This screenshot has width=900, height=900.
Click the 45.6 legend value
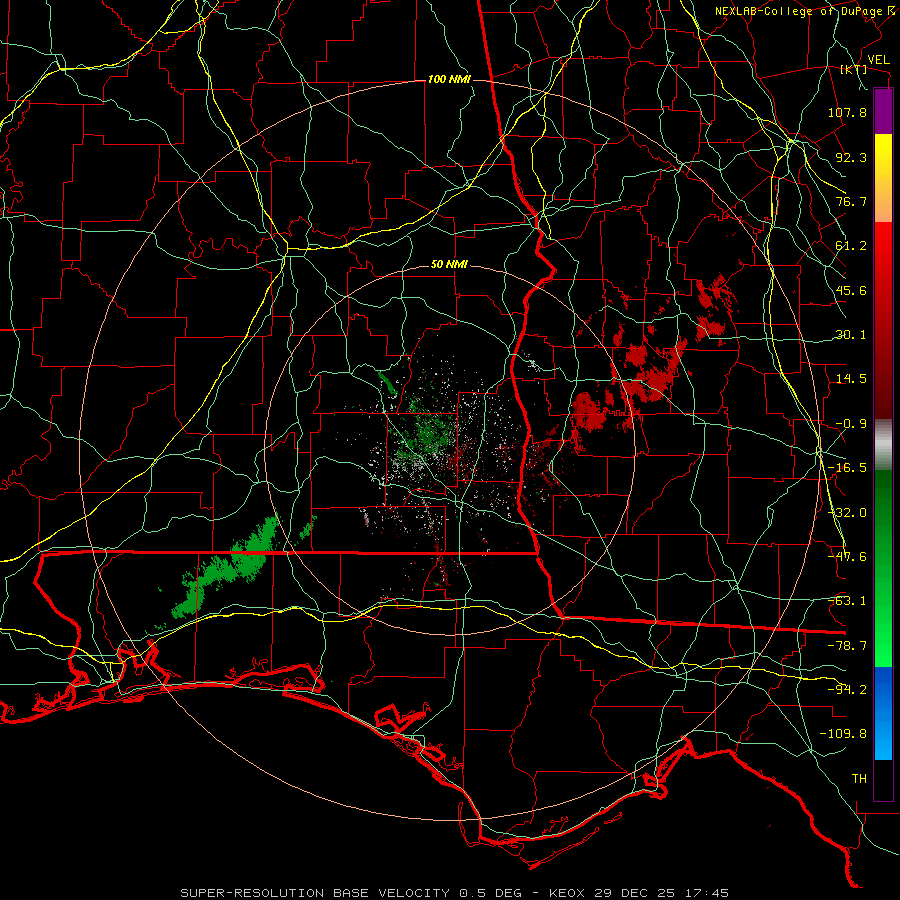(851, 290)
